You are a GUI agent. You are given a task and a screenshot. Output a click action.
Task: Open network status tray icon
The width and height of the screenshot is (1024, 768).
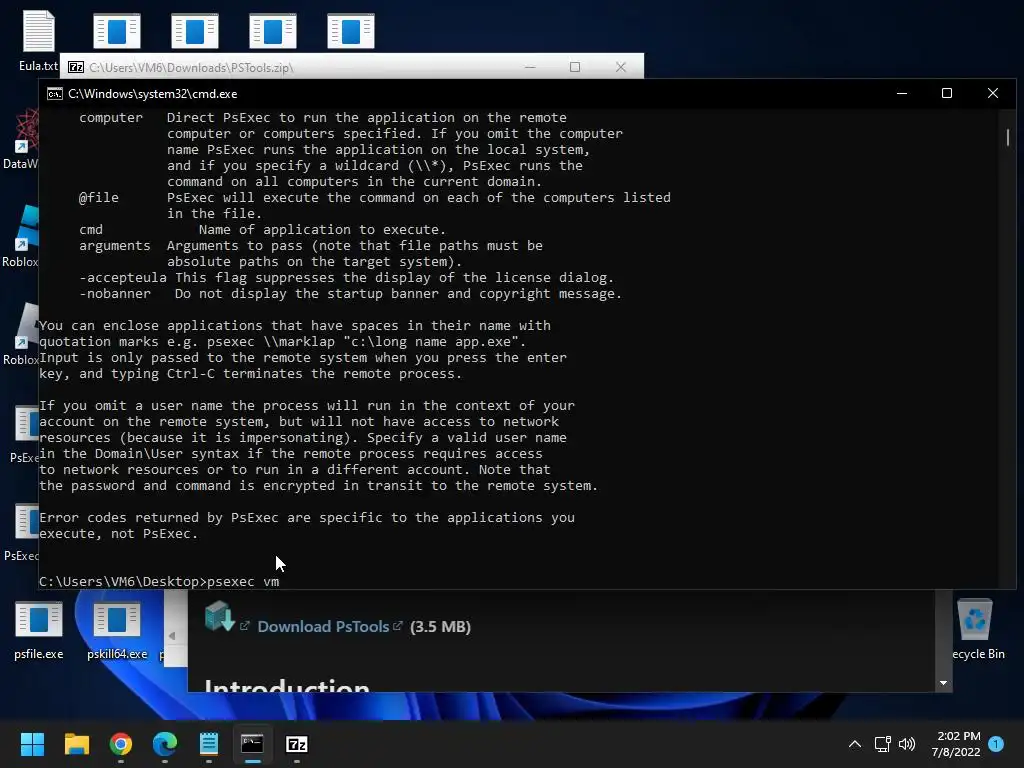click(882, 744)
